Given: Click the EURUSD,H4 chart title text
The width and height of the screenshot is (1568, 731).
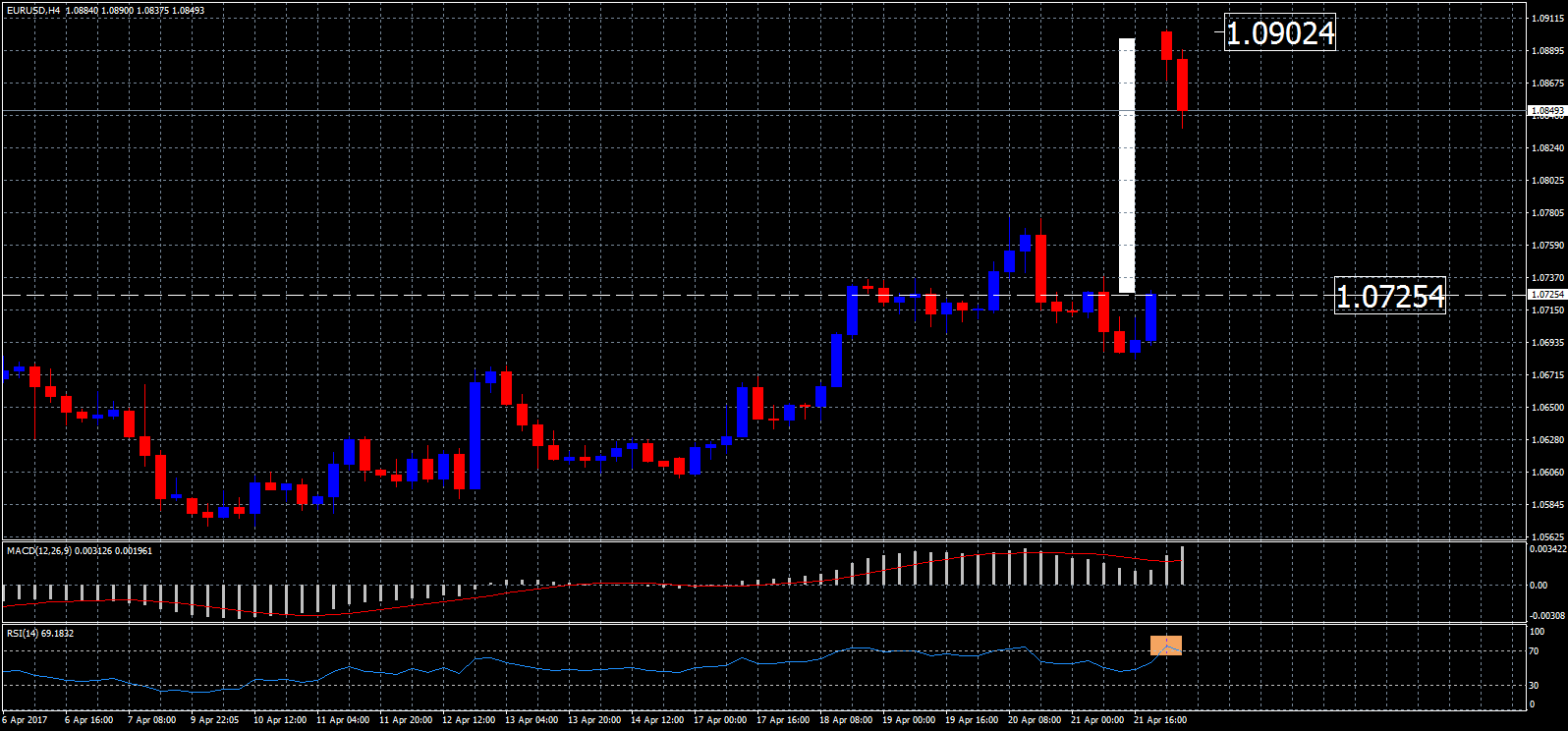Looking at the screenshot, I should [32, 11].
